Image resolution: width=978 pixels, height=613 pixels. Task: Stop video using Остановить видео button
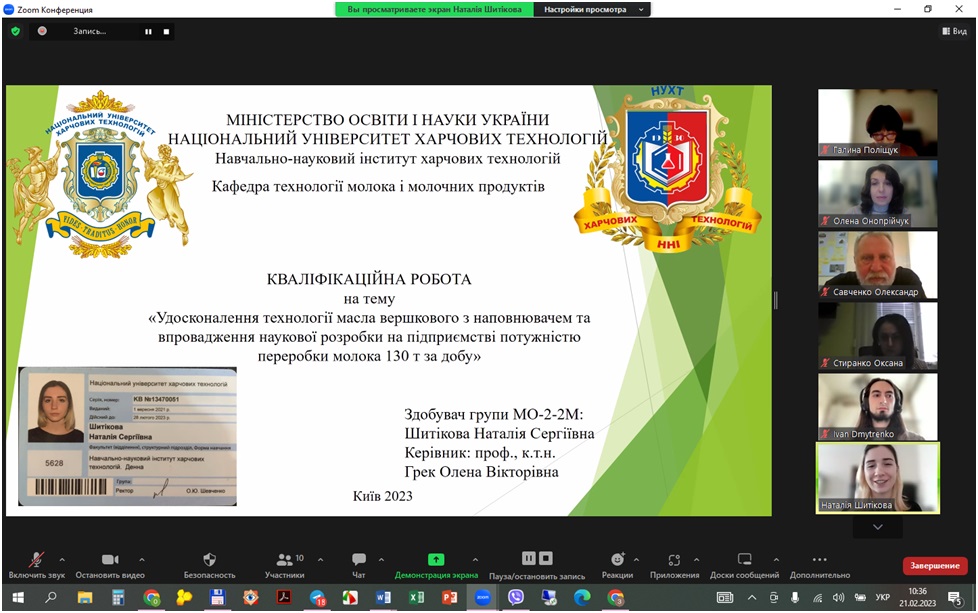tap(110, 566)
